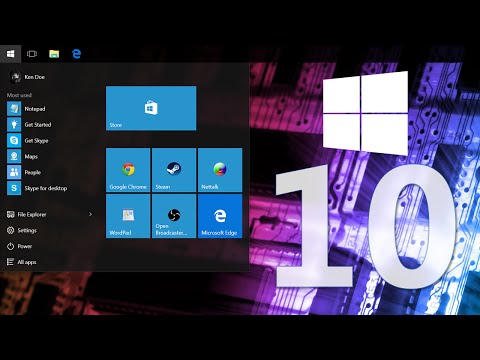Open Notepad via its list icon
Screen dimensions: 480x360
pos(14,109)
